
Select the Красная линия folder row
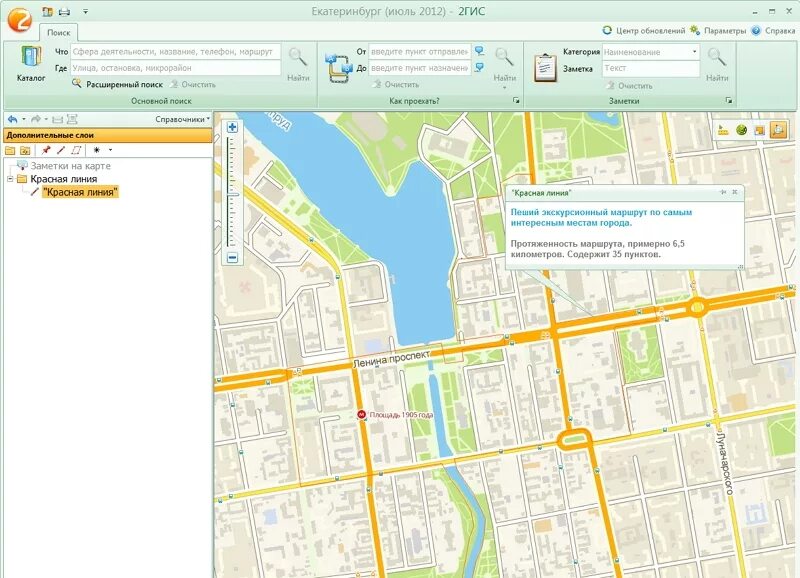(63, 179)
